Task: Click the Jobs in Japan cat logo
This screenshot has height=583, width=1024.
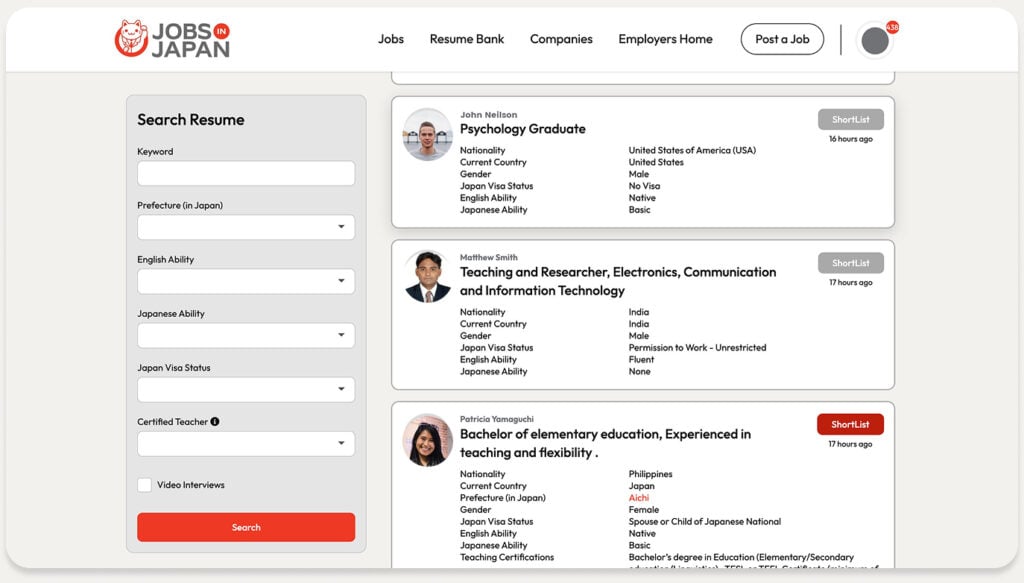Action: (x=172, y=39)
